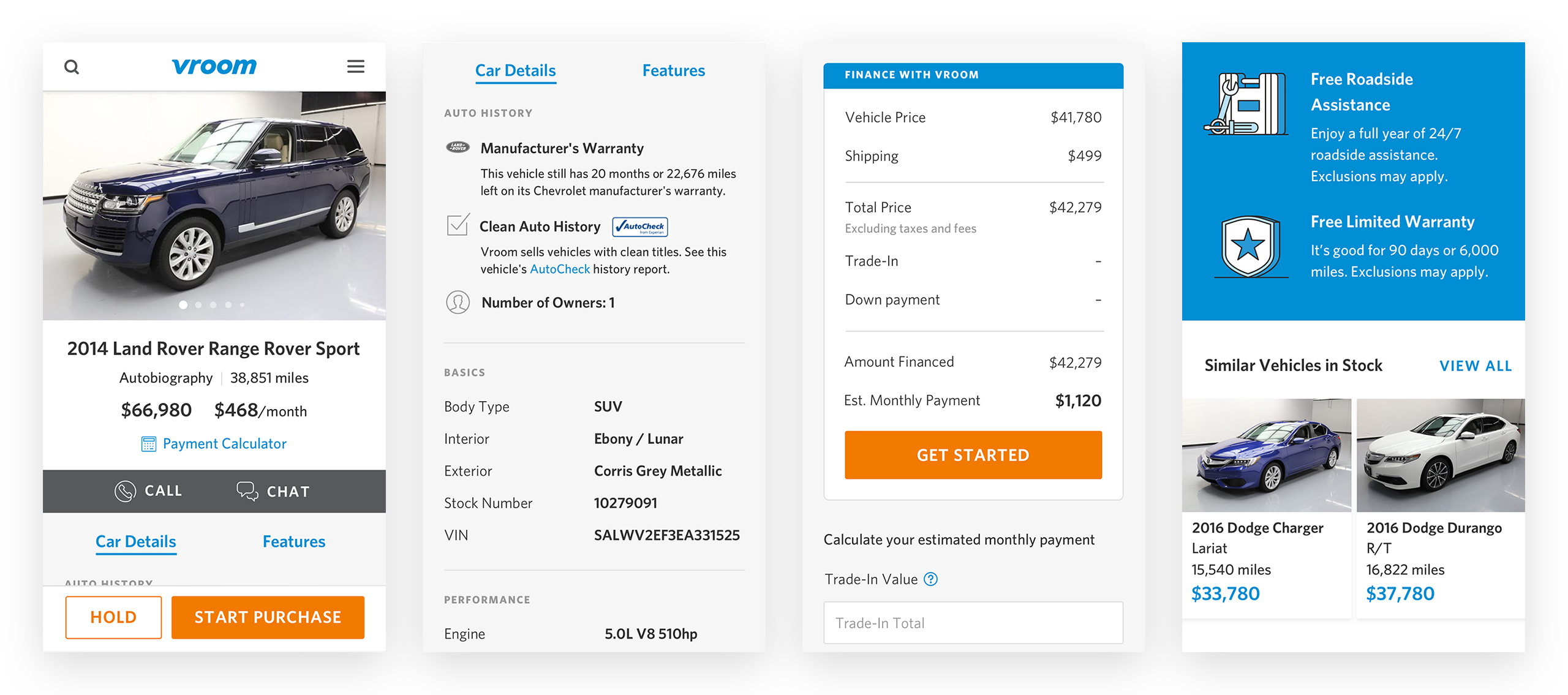Image resolution: width=1568 pixels, height=695 pixels.
Task: Click the Clean Auto History checkmark
Action: (458, 225)
